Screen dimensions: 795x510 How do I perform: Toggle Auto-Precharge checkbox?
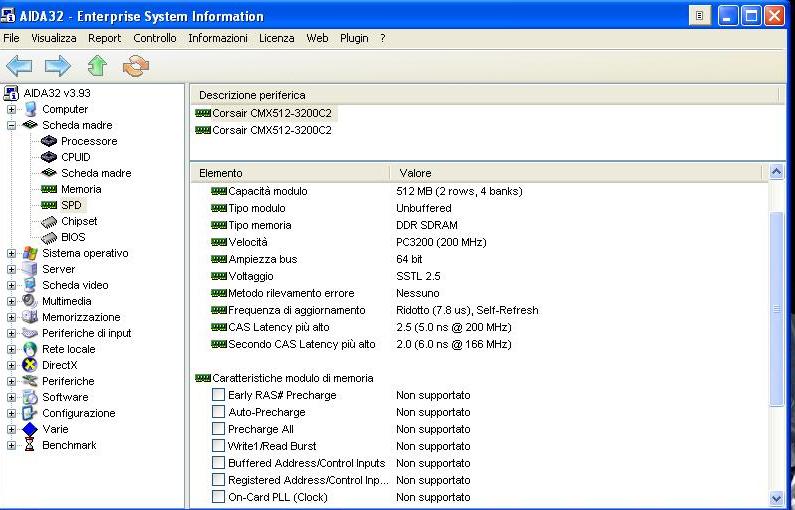[219, 412]
